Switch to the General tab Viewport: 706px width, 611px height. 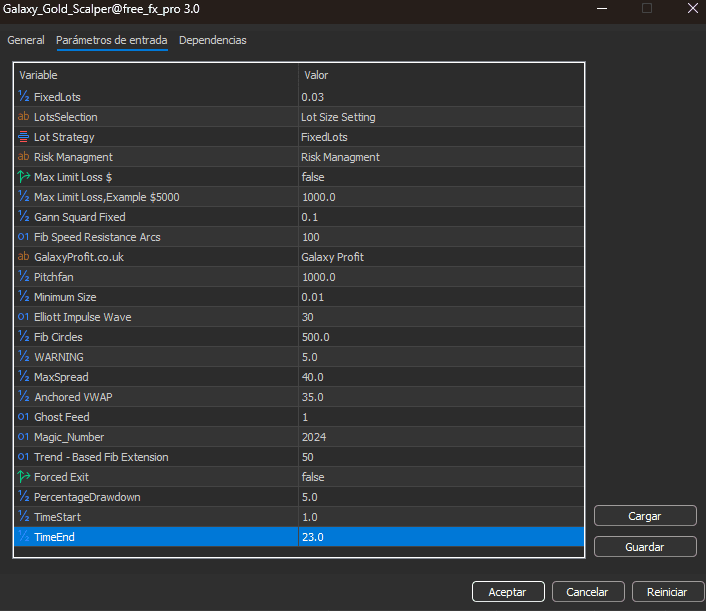click(26, 40)
